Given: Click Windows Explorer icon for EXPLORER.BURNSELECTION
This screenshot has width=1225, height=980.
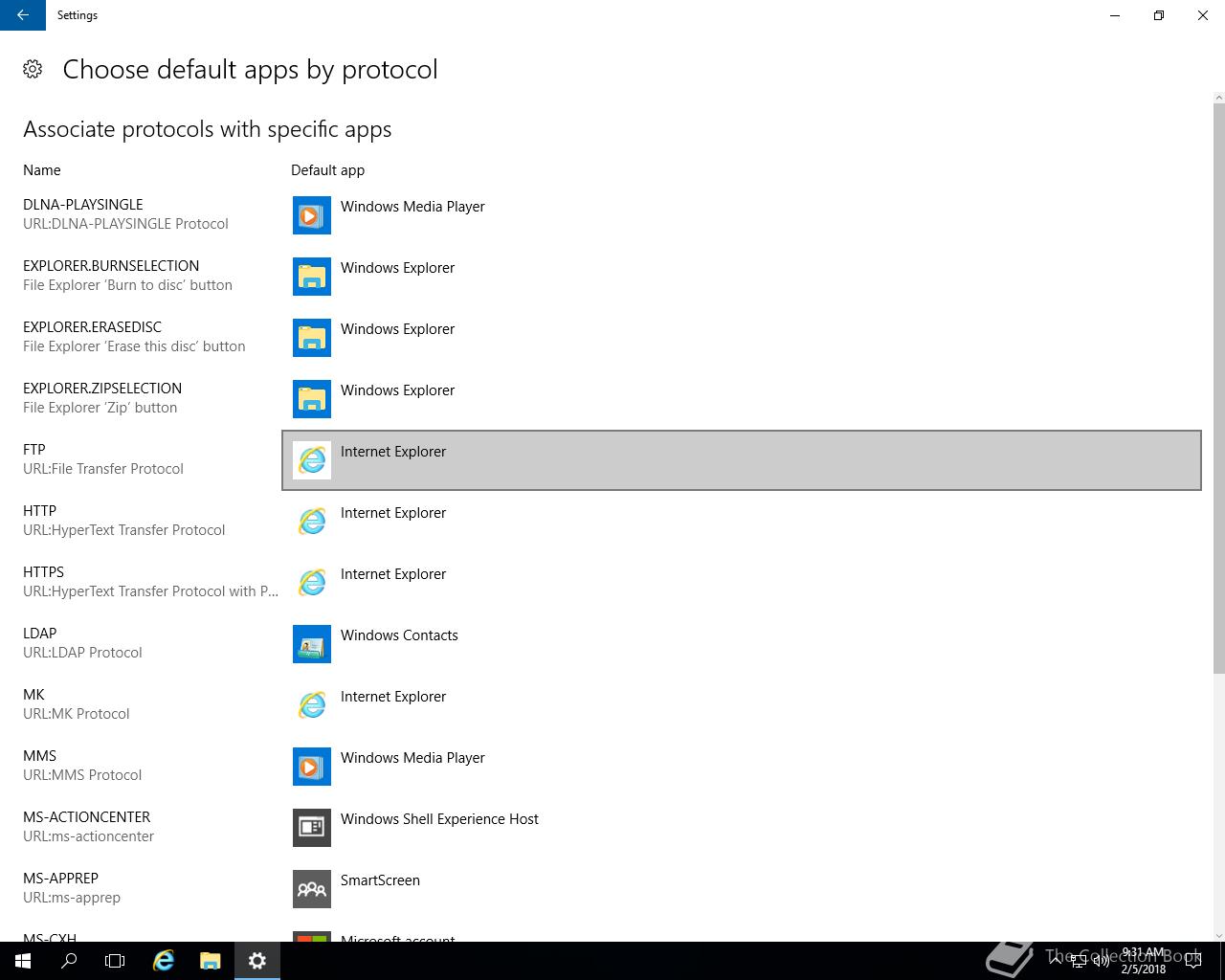Looking at the screenshot, I should [312, 277].
